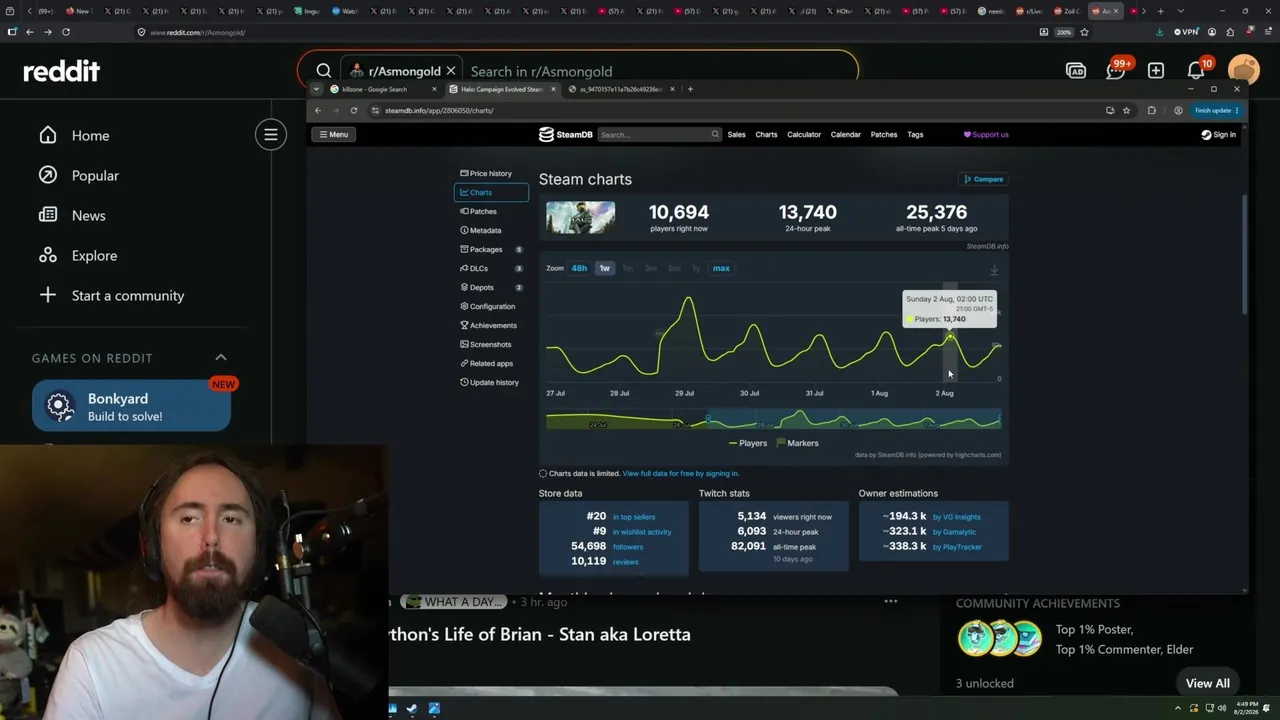Toggle the Players series in chart legend
1280x720 pixels.
(x=748, y=443)
